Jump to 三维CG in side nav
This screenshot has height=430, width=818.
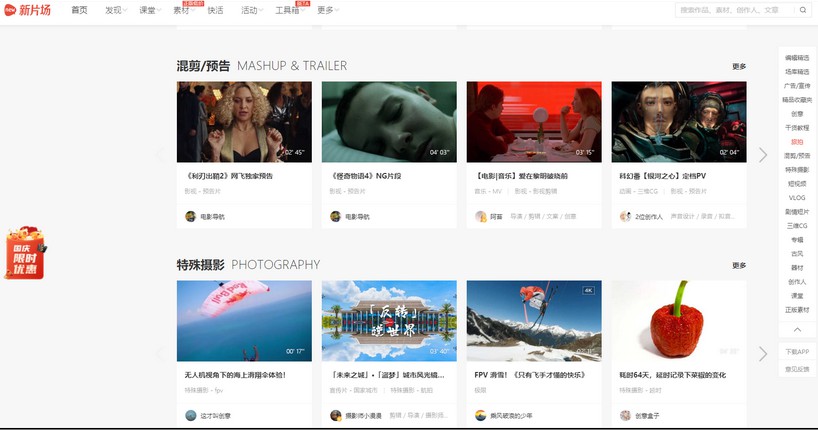[797, 225]
